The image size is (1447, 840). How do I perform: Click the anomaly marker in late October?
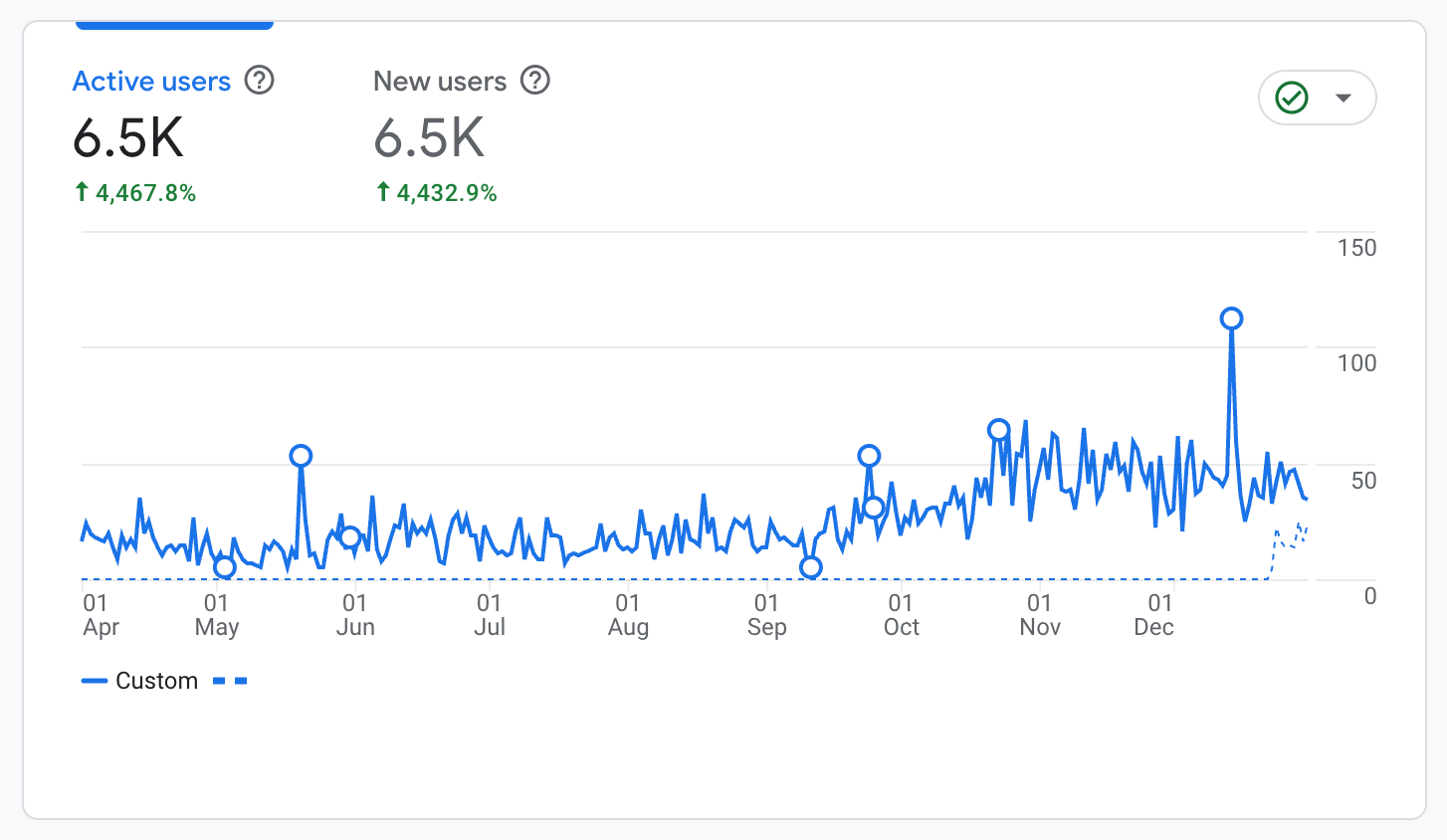(999, 429)
